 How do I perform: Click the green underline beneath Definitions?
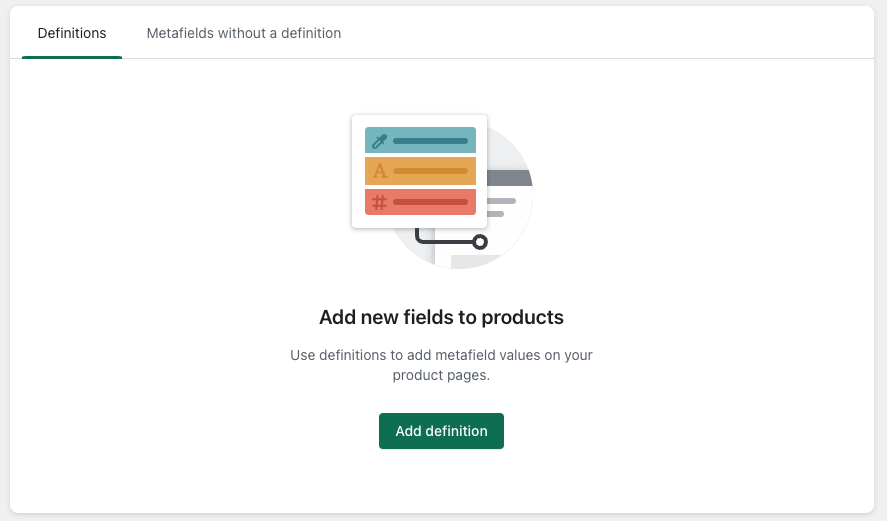(x=72, y=57)
